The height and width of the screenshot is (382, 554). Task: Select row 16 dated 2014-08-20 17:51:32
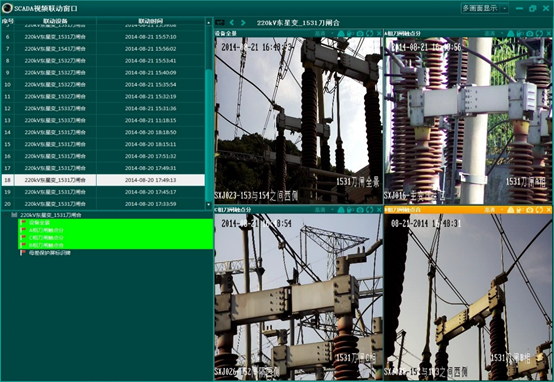[x=103, y=156]
